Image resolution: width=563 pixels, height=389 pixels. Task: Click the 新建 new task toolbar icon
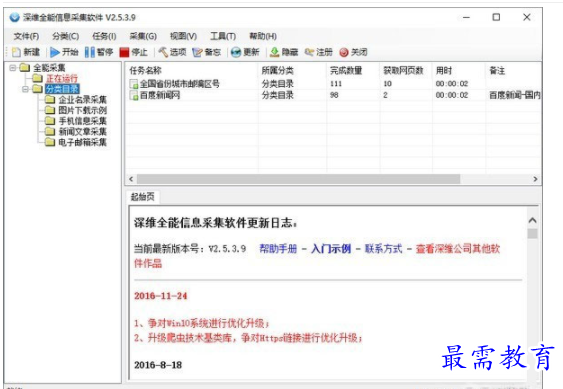[x=16, y=52]
